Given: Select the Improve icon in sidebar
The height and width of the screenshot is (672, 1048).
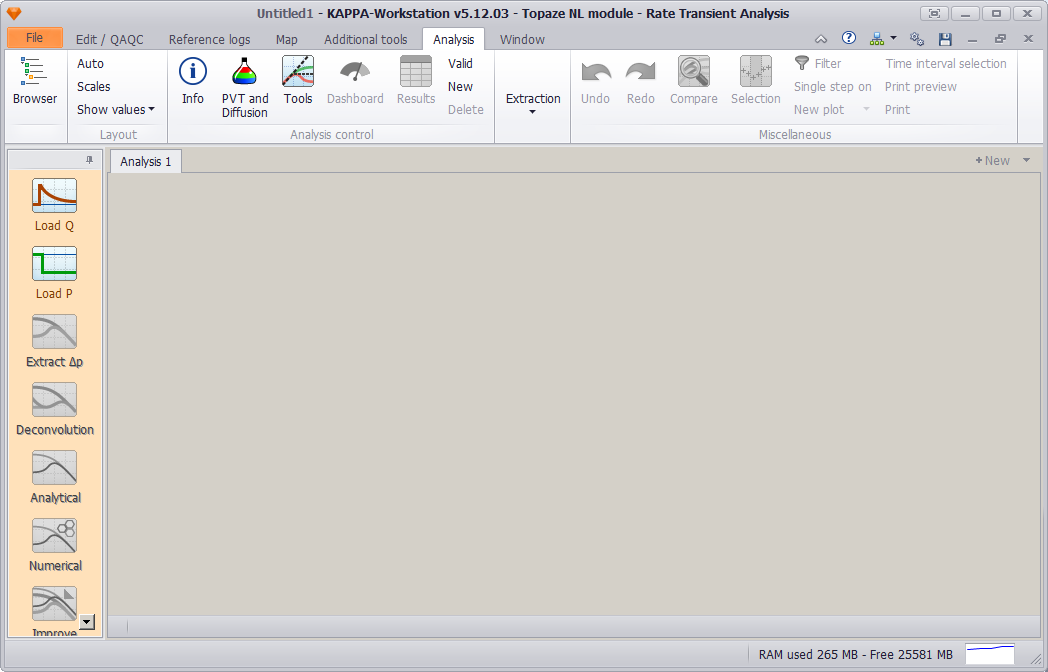Looking at the screenshot, I should (x=54, y=604).
